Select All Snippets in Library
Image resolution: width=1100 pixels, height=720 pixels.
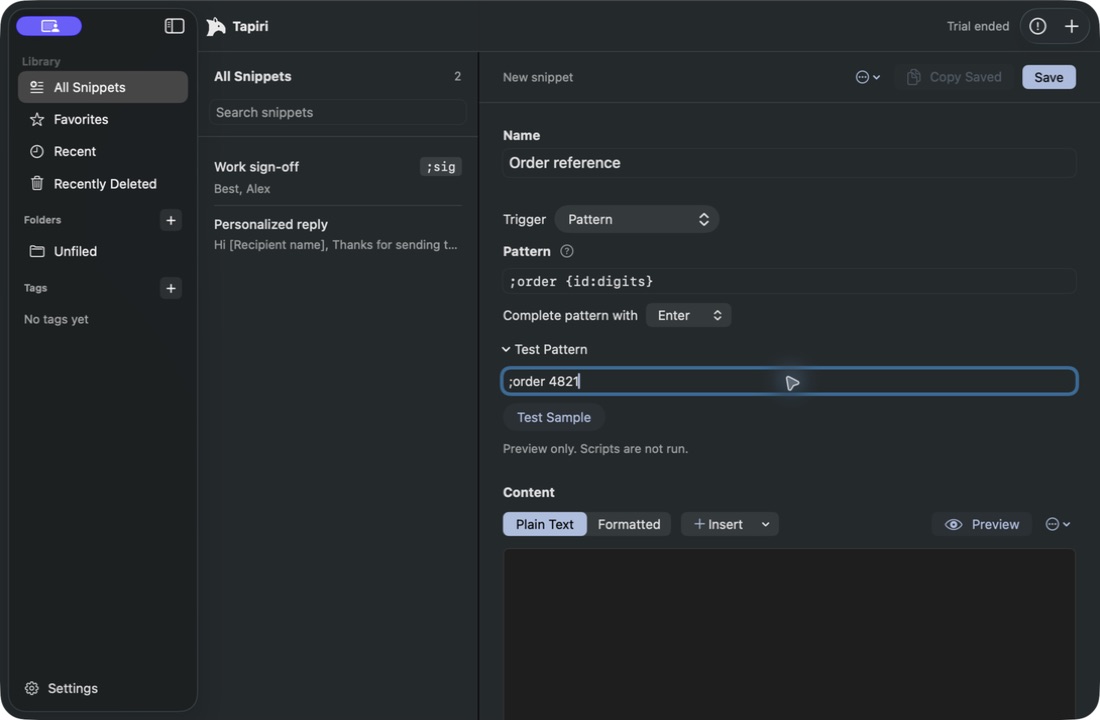point(102,87)
